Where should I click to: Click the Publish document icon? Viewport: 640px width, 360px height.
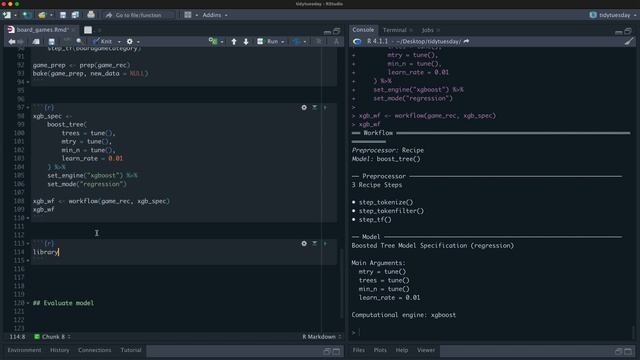coord(297,42)
